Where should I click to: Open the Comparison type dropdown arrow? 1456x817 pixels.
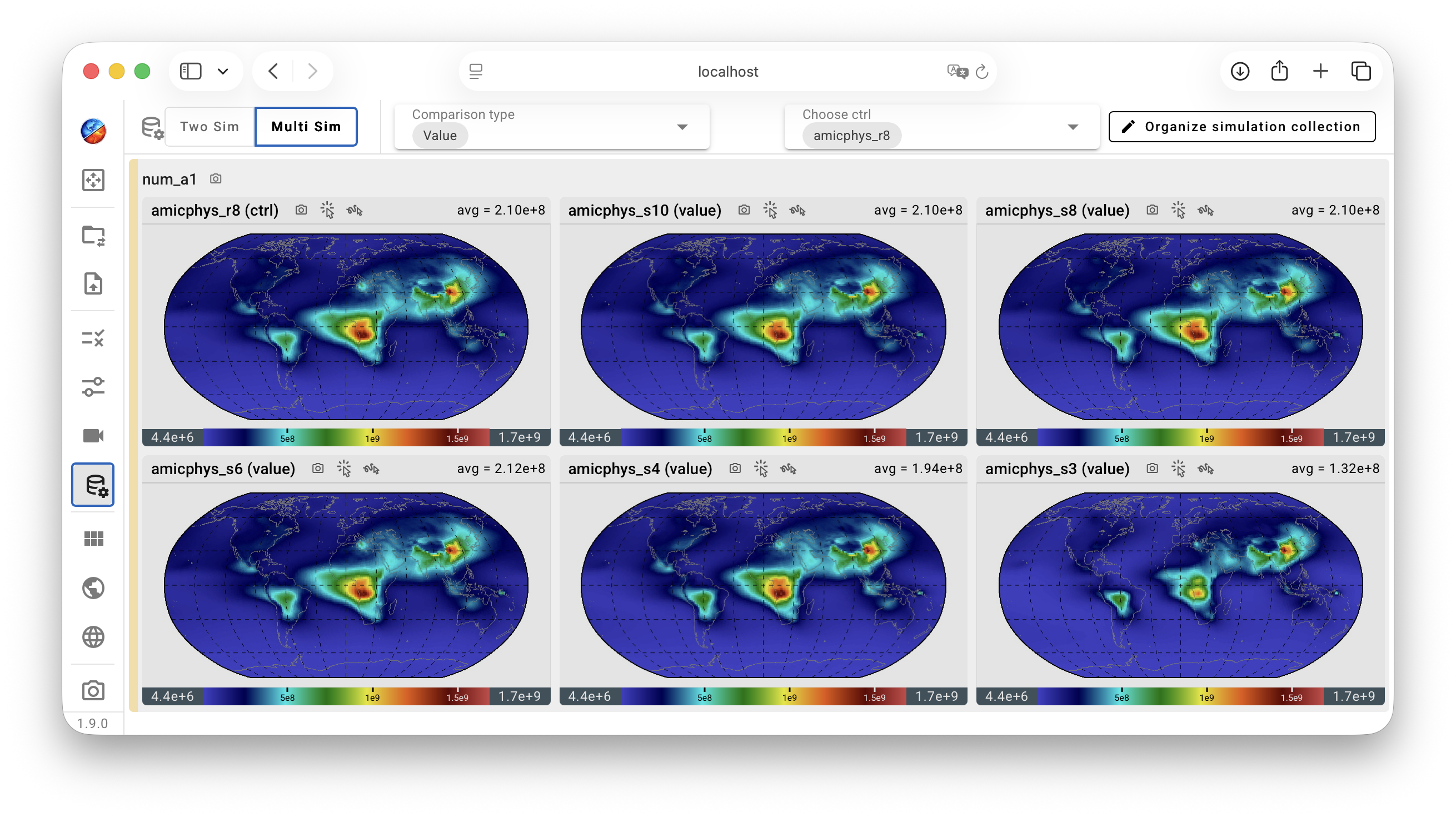[682, 127]
